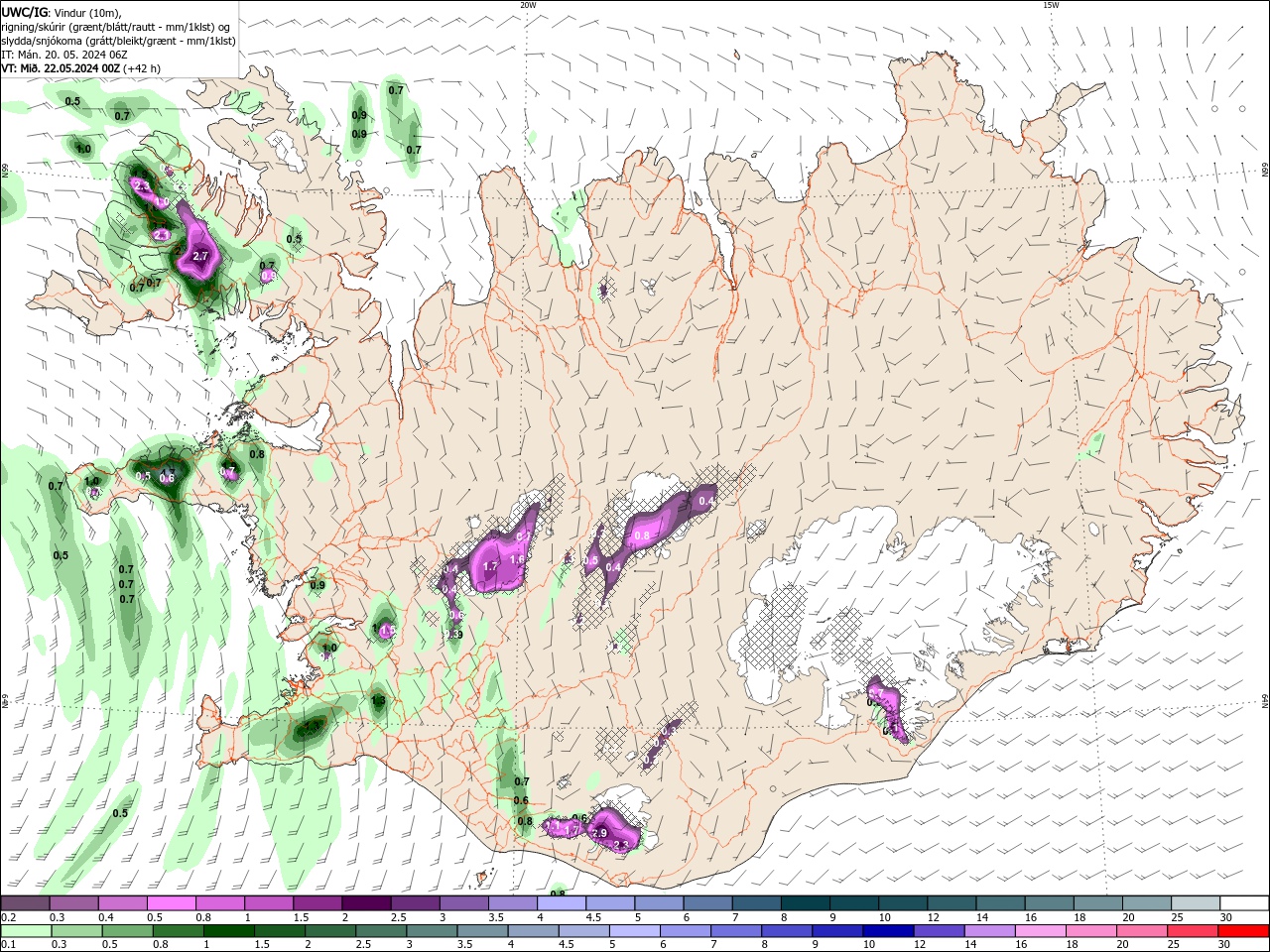
Task: Pick the pale grey swatch labeled 25 in upper legend
Action: click(x=1196, y=903)
